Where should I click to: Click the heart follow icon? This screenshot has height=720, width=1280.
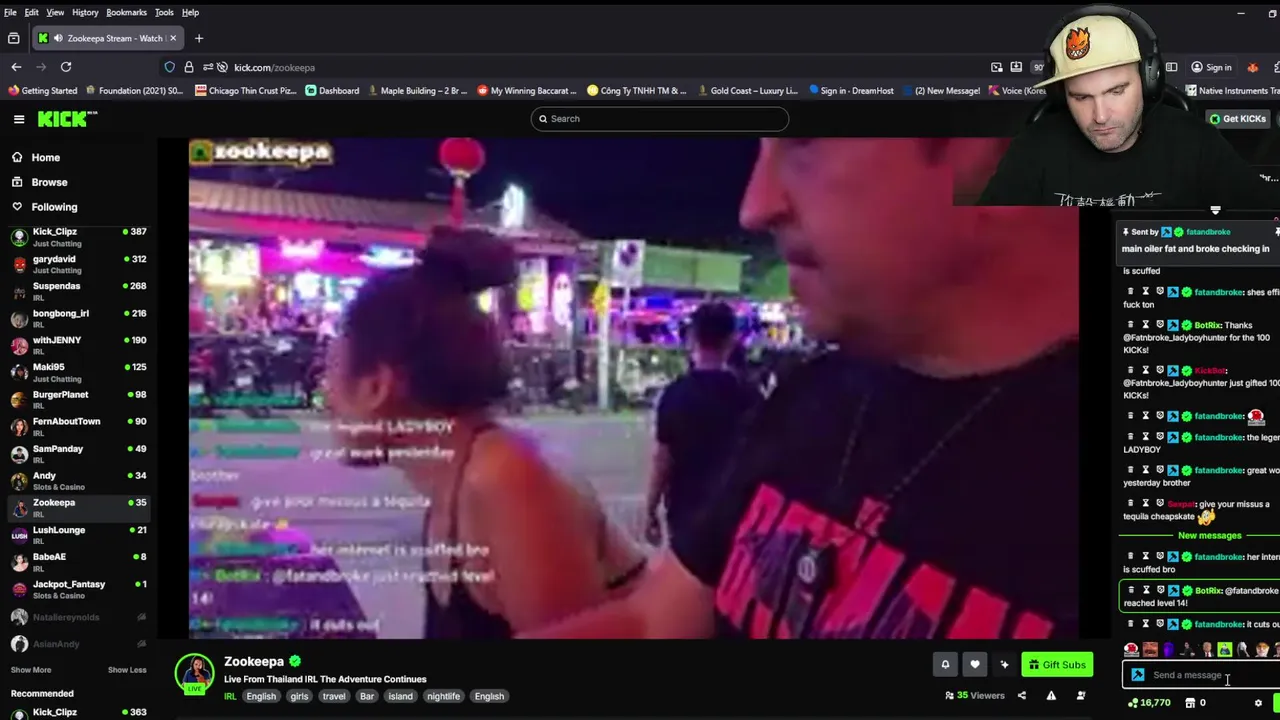click(975, 665)
